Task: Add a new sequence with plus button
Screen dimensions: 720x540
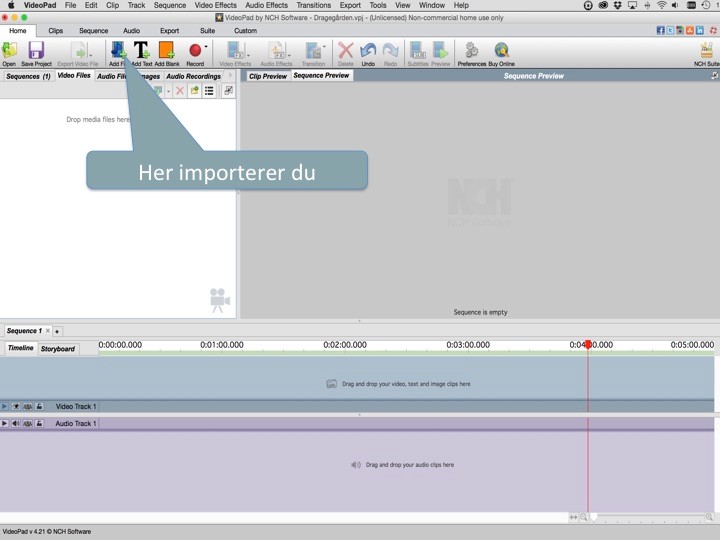Action: pyautogui.click(x=57, y=331)
